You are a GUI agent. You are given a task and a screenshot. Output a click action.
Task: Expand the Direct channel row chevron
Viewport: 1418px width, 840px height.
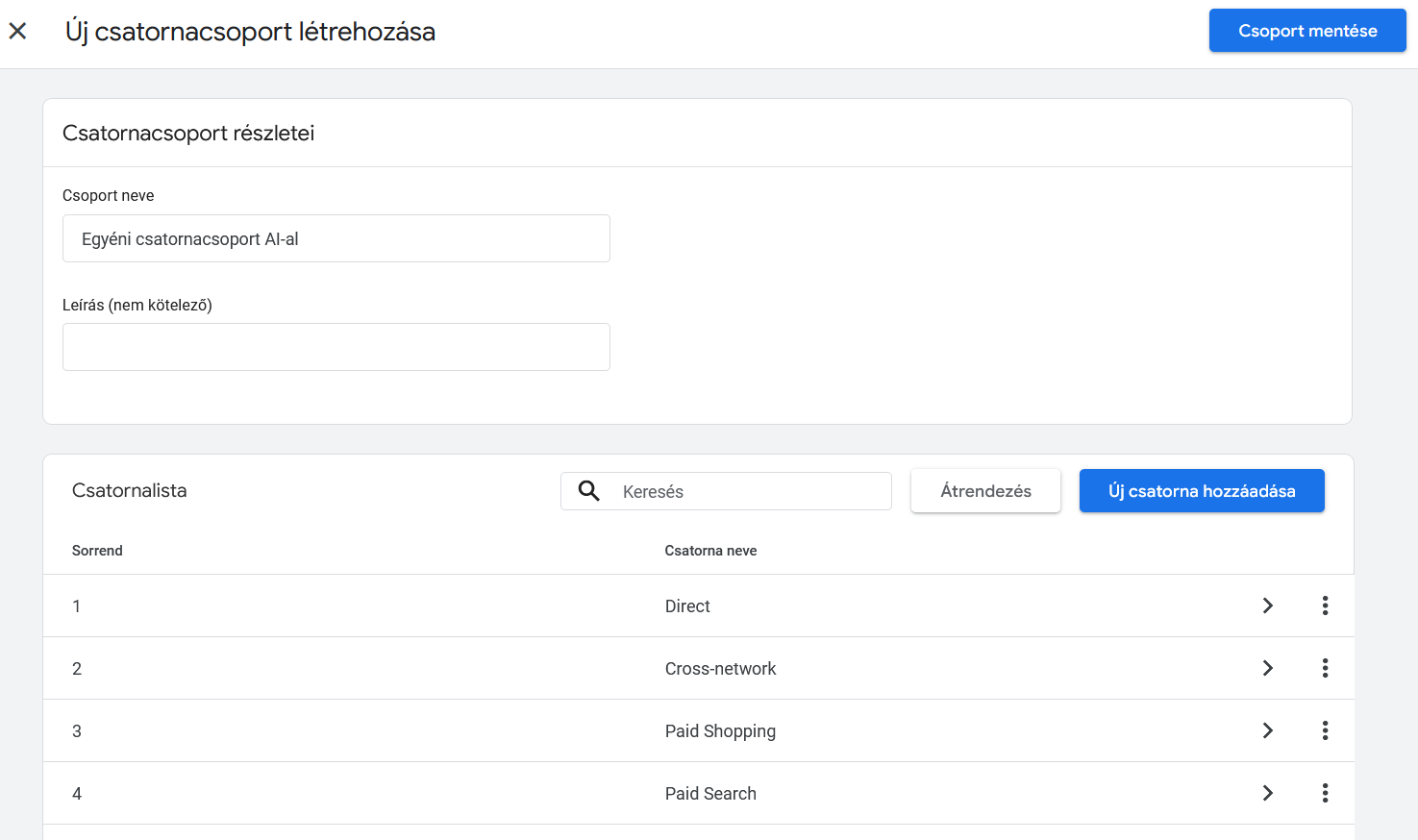coord(1267,605)
